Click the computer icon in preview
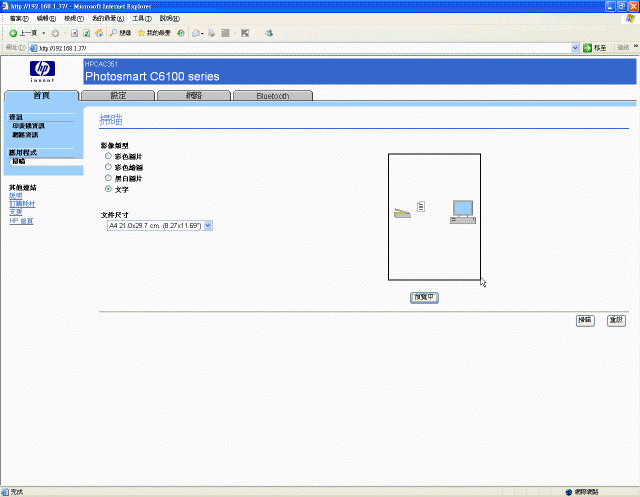The width and height of the screenshot is (640, 497). [463, 212]
